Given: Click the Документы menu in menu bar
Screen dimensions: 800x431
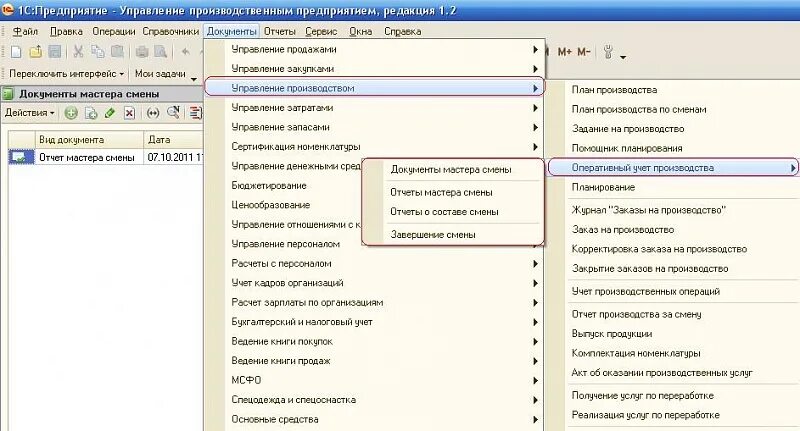Looking at the screenshot, I should [231, 32].
